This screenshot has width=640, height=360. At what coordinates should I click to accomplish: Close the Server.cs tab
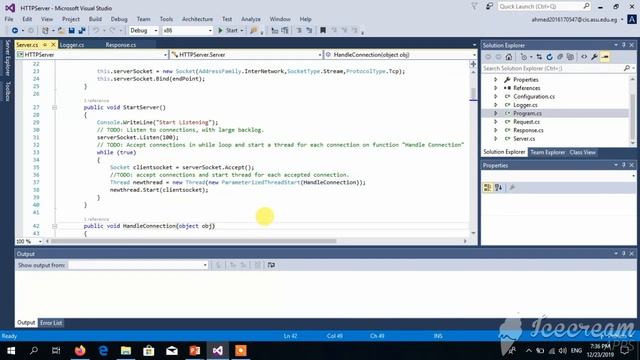click(53, 45)
